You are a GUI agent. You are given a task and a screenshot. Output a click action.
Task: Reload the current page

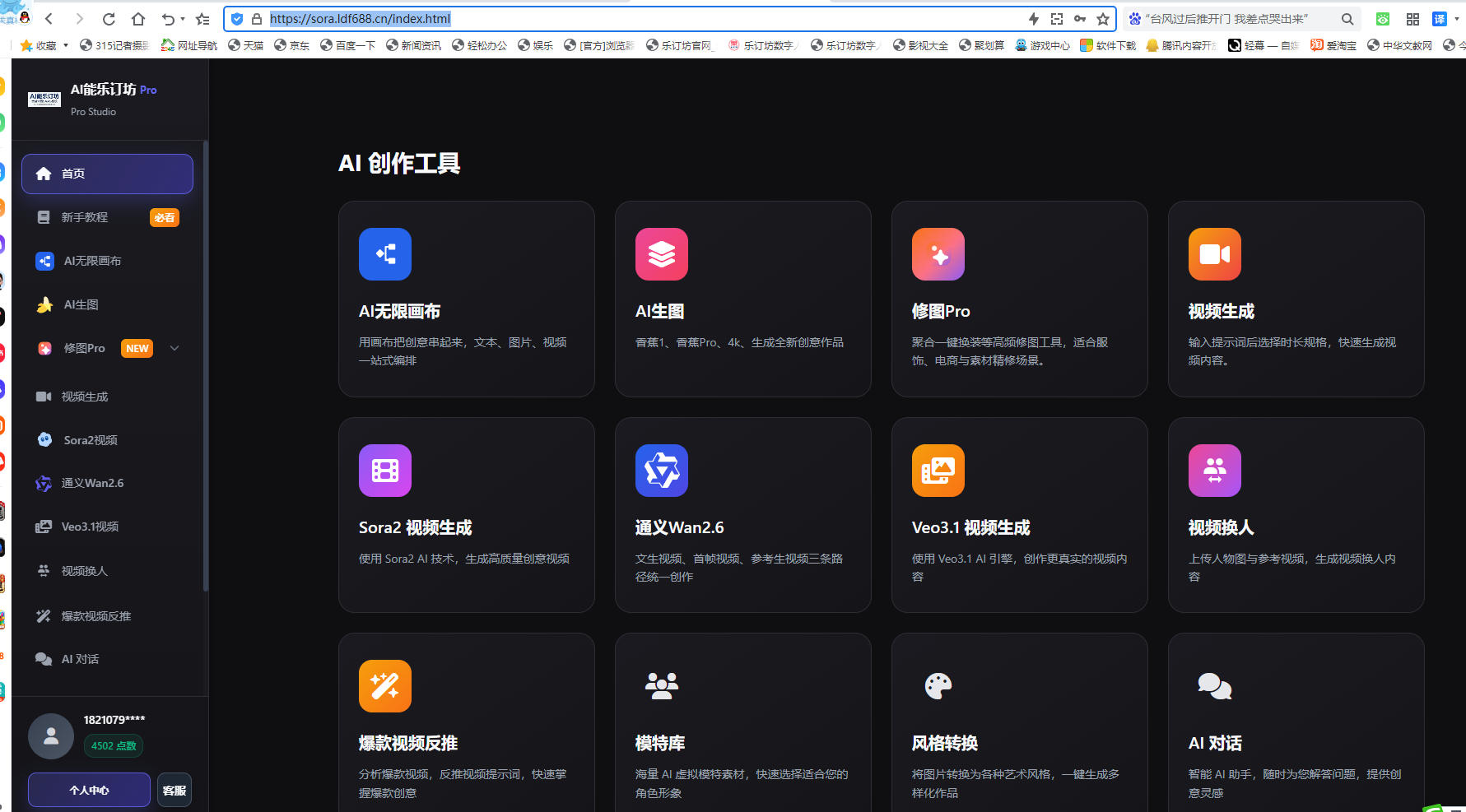click(109, 19)
